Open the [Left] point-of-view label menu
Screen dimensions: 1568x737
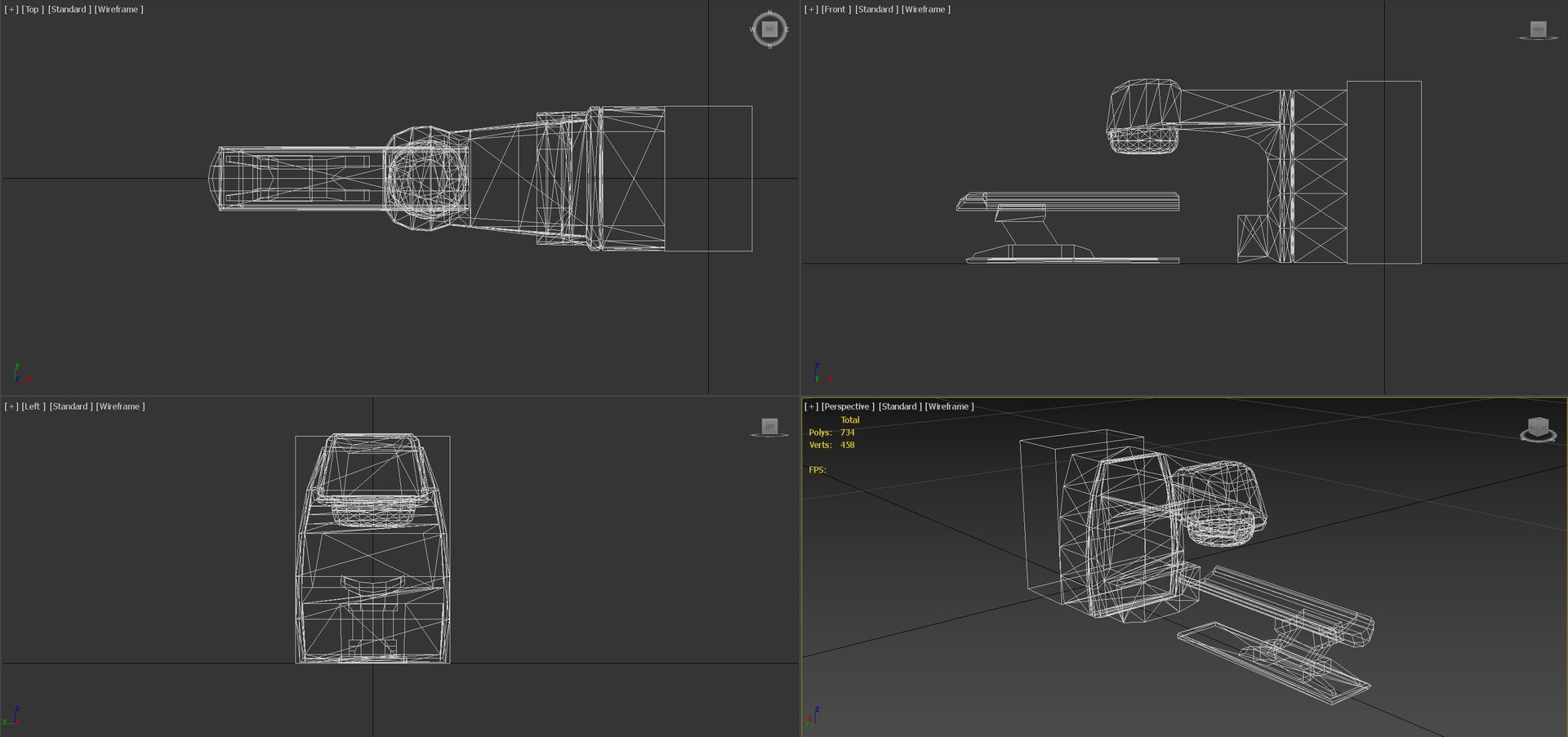33,406
